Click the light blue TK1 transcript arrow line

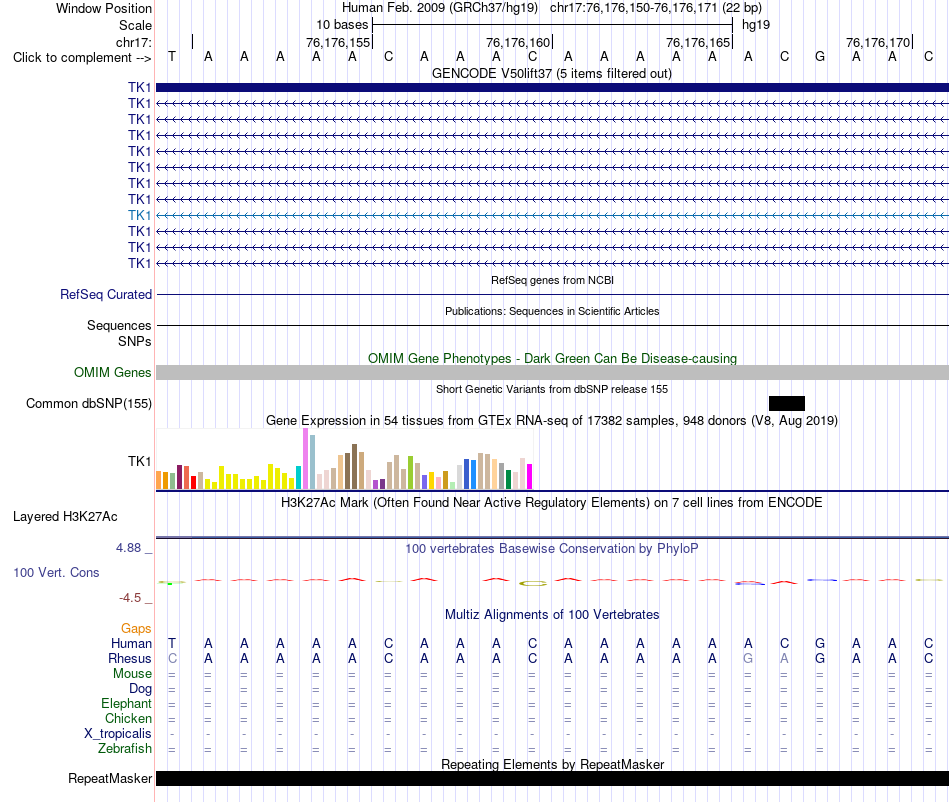tap(552, 215)
